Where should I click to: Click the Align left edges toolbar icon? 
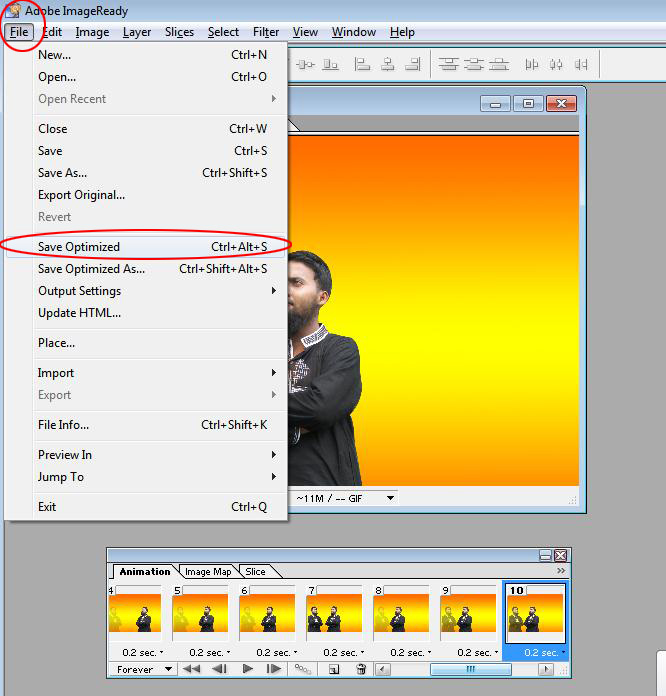363,65
